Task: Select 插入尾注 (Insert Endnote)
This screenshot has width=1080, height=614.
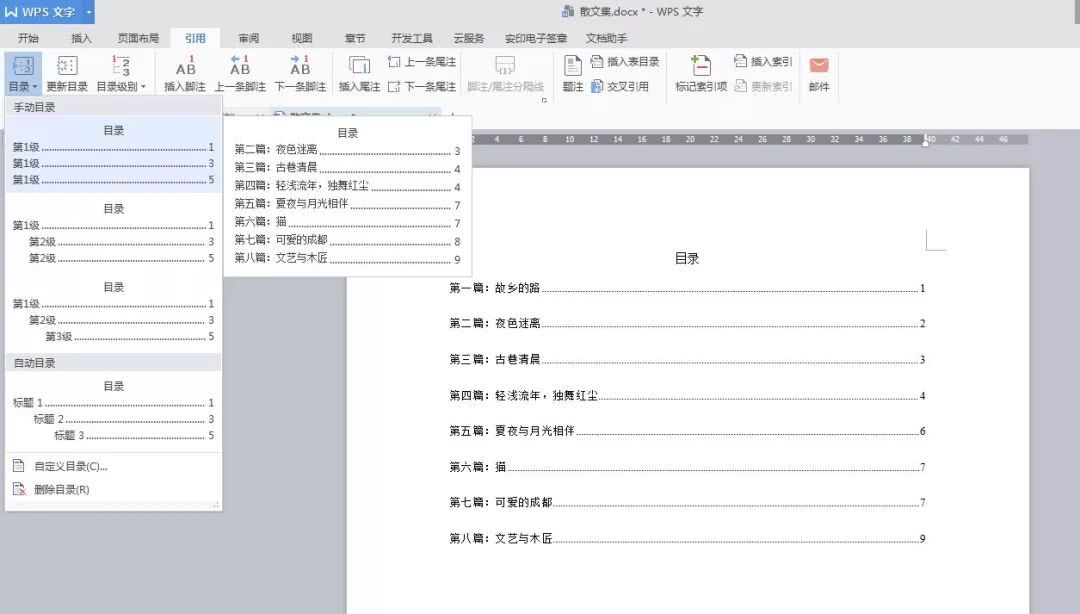Action: [360, 72]
